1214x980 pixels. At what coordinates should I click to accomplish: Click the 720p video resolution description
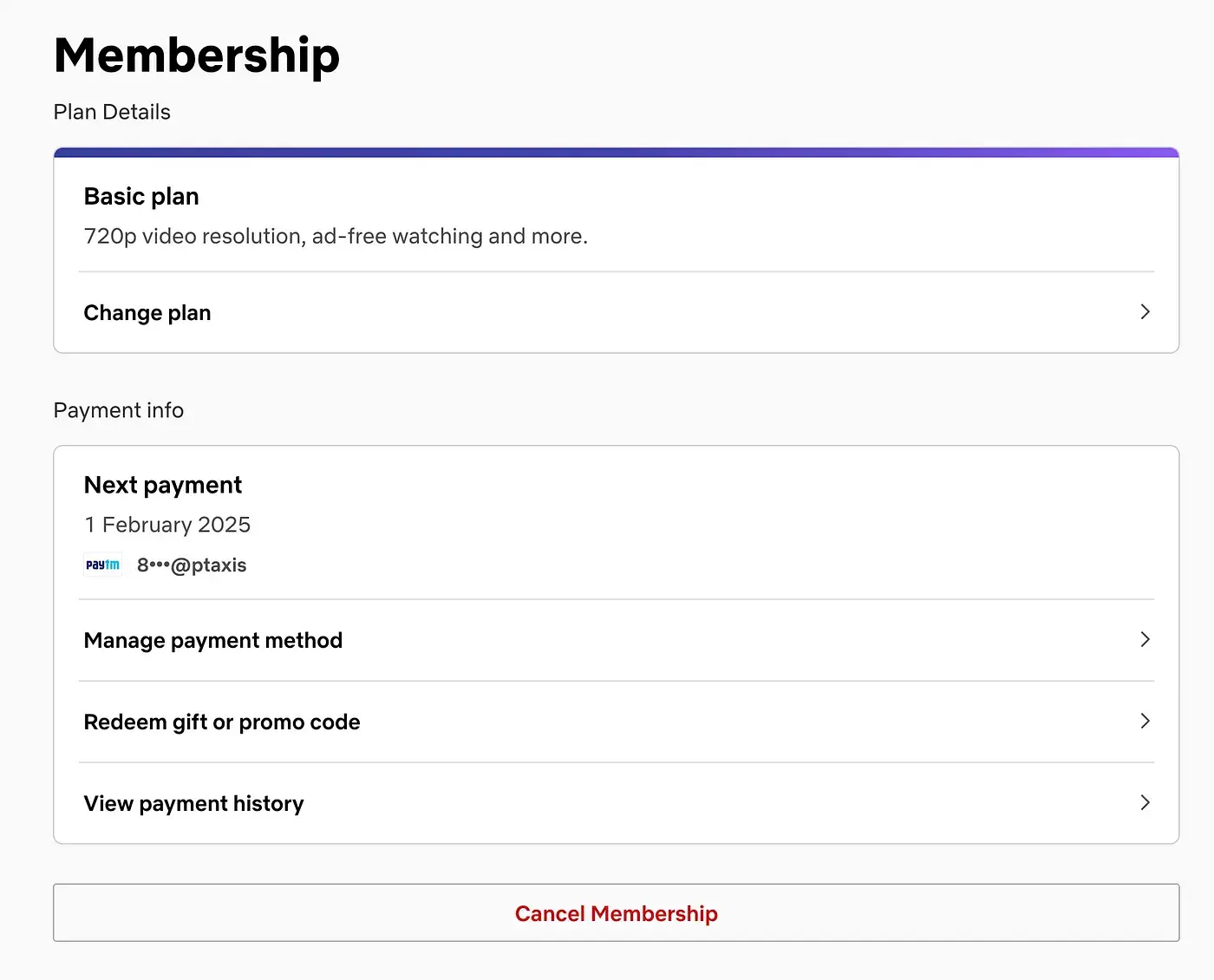(x=336, y=236)
